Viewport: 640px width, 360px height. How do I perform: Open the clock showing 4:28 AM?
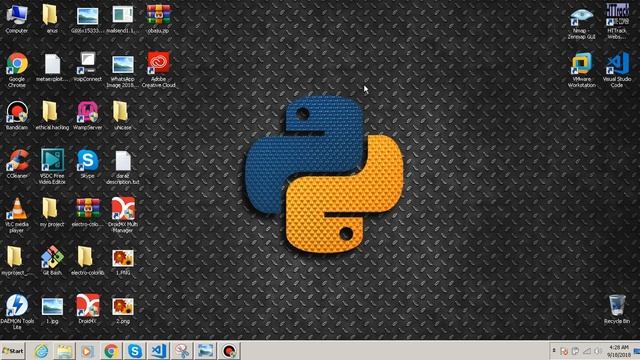coord(618,351)
